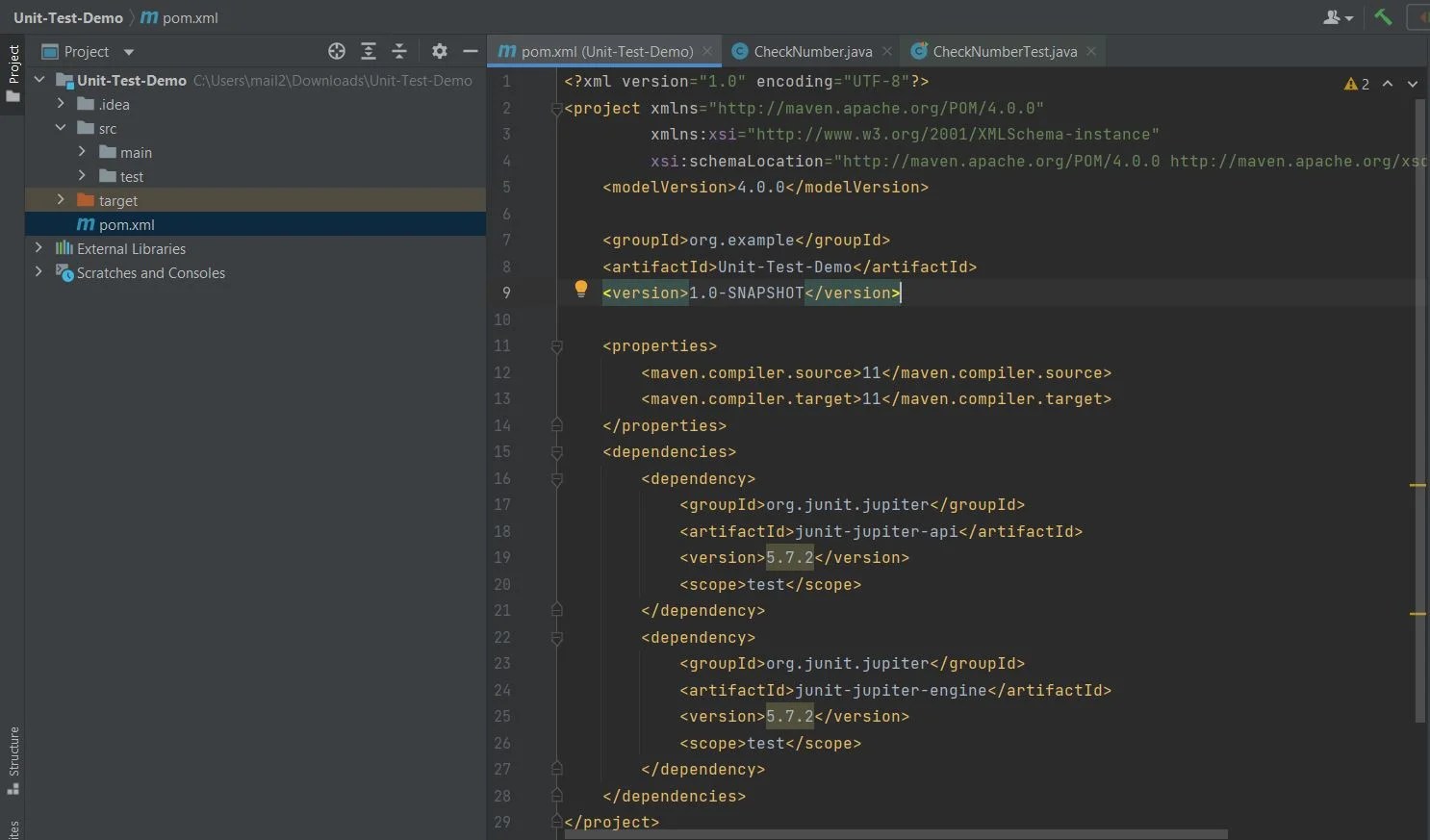Image resolution: width=1430 pixels, height=840 pixels.
Task: Click the yellow lightbulb intention icon
Action: pyautogui.click(x=580, y=289)
